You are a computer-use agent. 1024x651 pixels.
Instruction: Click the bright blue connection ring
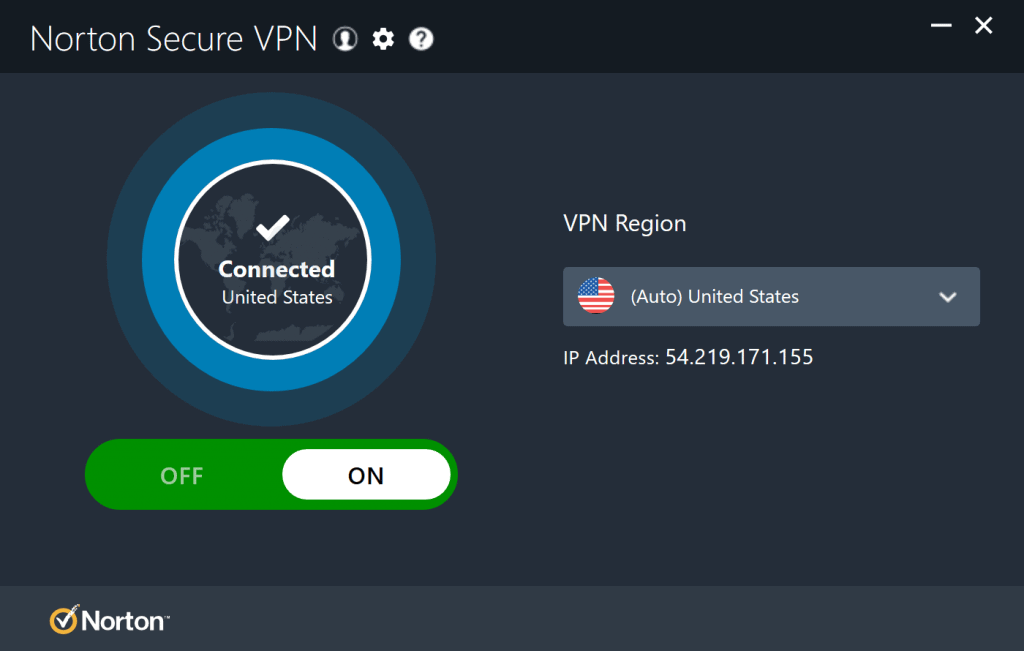coord(158,262)
